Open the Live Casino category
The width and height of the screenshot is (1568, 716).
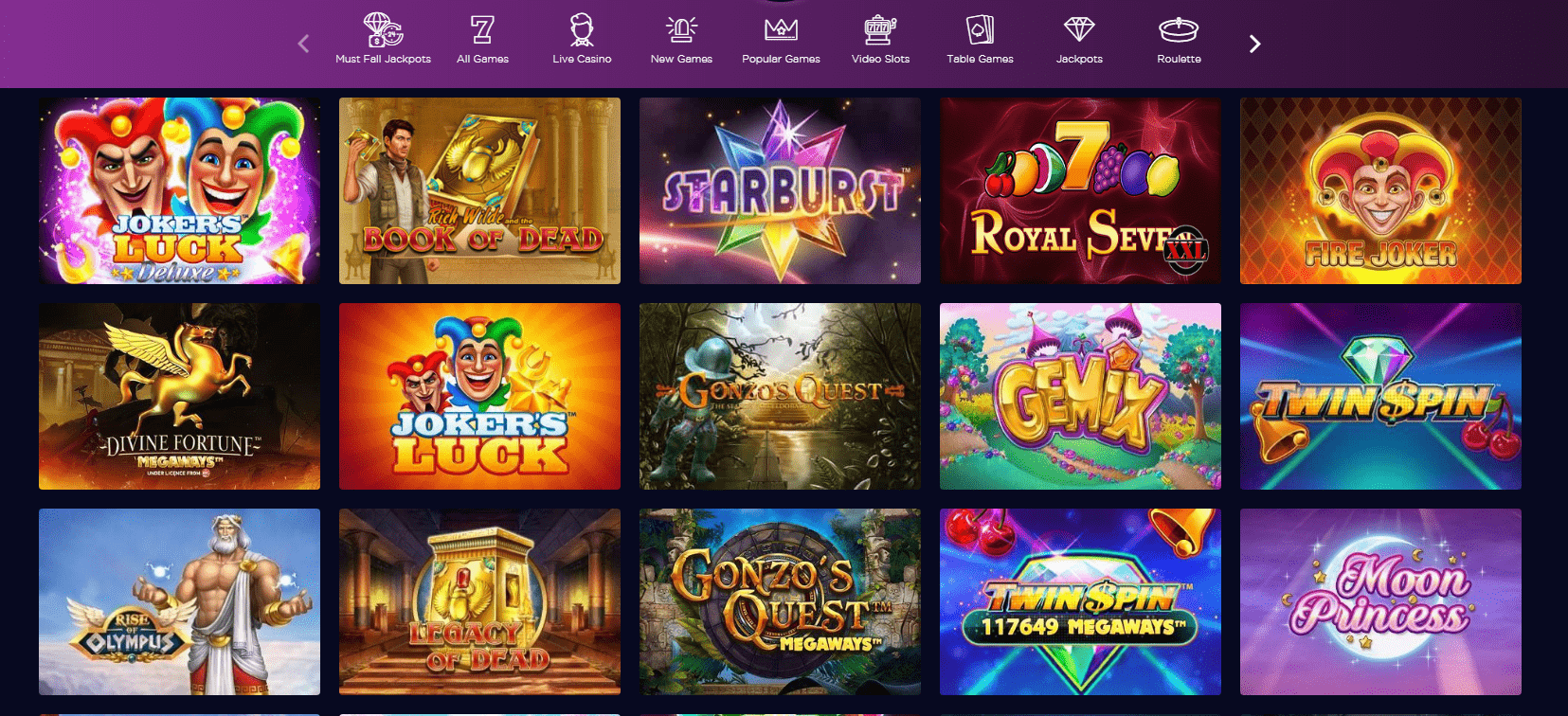pos(582,40)
